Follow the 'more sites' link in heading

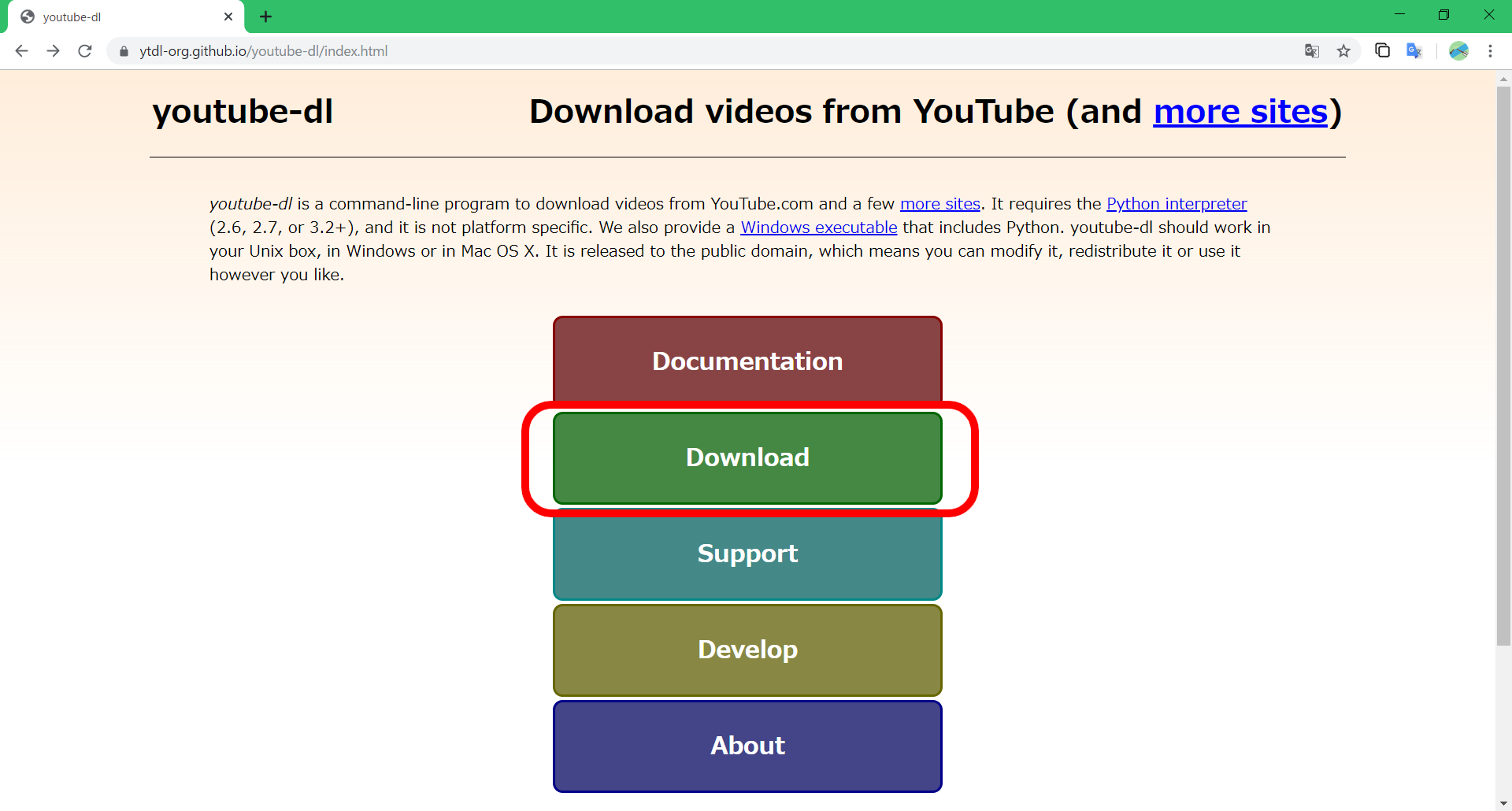click(1240, 112)
